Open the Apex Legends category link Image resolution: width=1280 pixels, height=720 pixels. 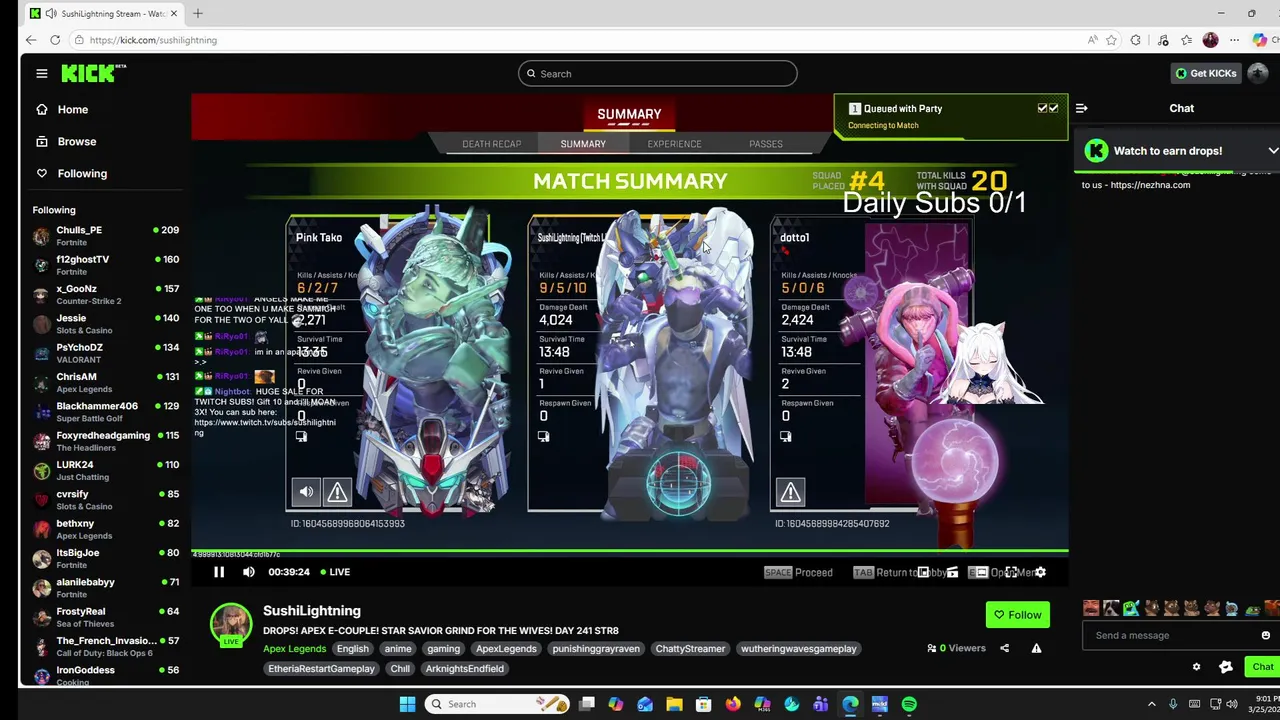pos(294,649)
